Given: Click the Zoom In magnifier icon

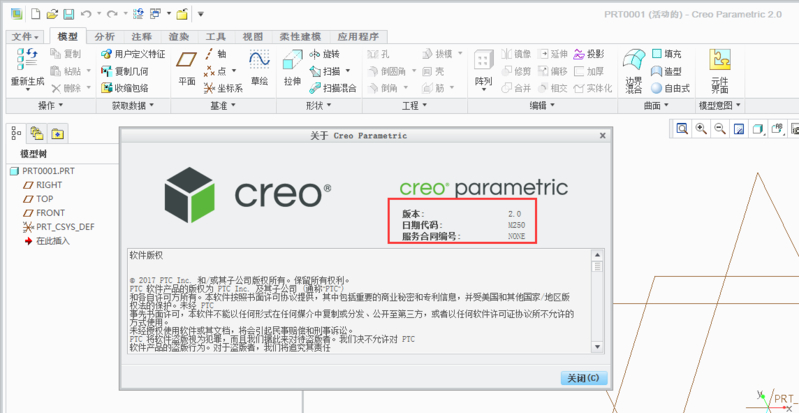Looking at the screenshot, I should click(701, 128).
